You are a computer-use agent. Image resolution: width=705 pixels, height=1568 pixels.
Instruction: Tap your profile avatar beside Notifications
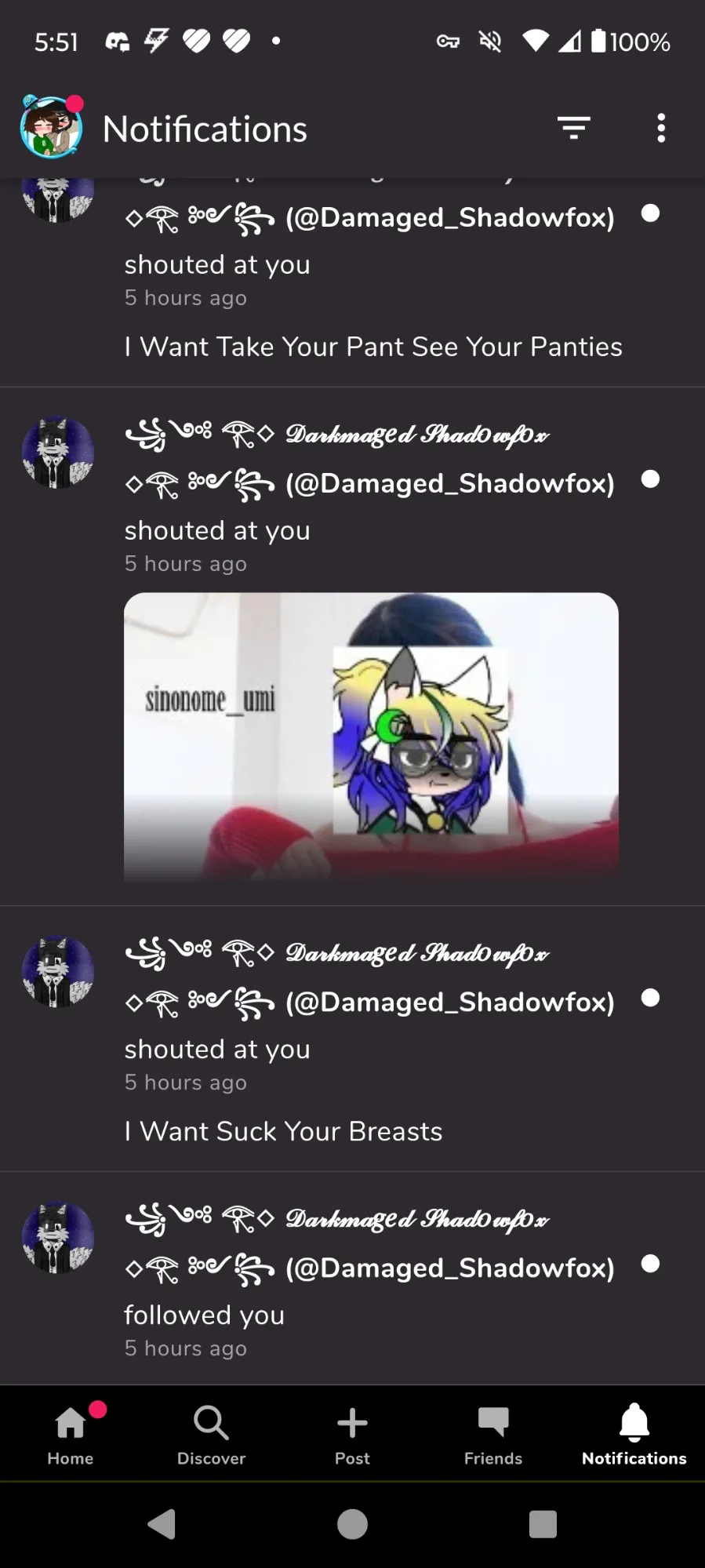click(51, 127)
